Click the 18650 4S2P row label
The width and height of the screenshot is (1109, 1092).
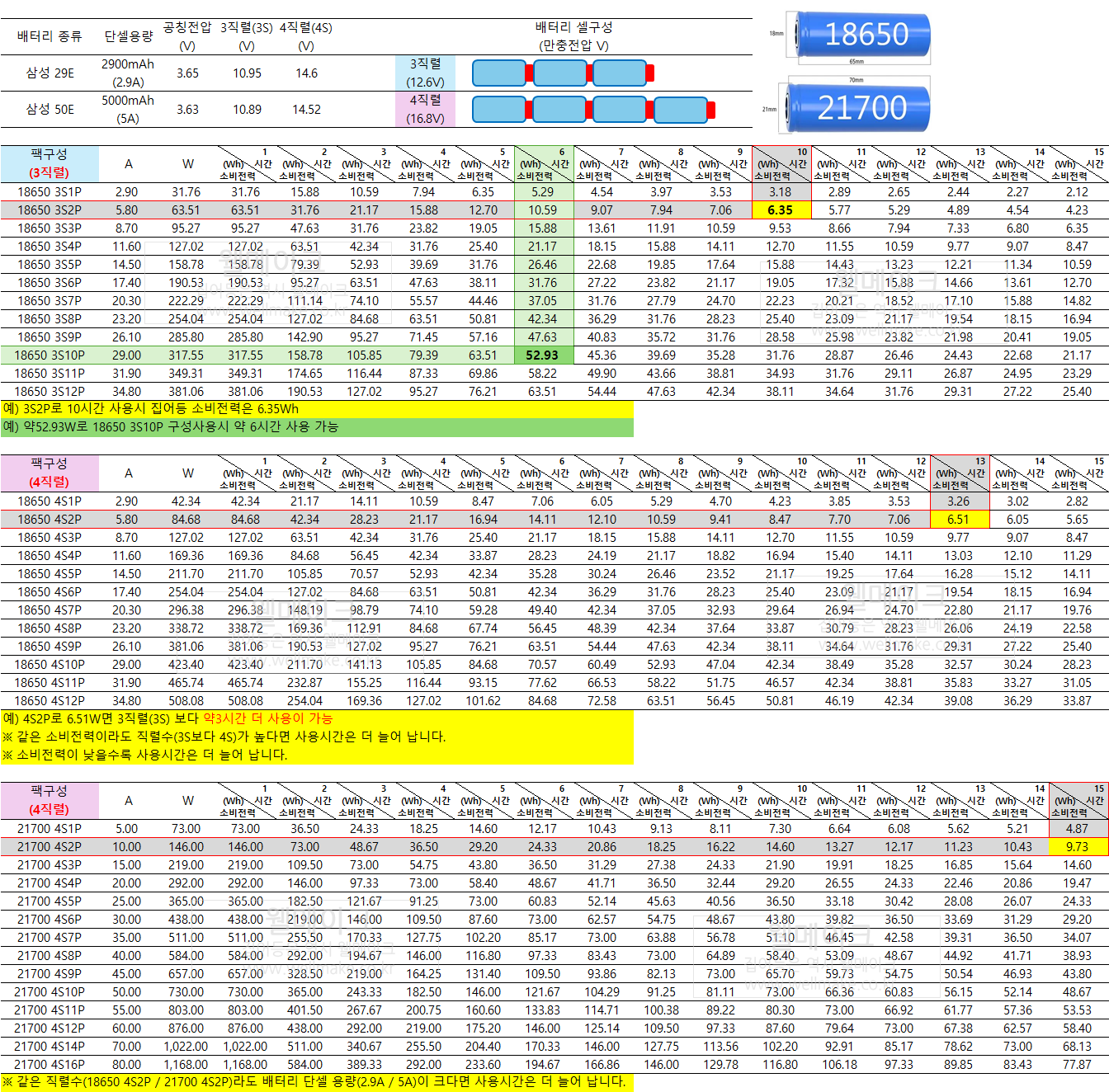tap(50, 520)
